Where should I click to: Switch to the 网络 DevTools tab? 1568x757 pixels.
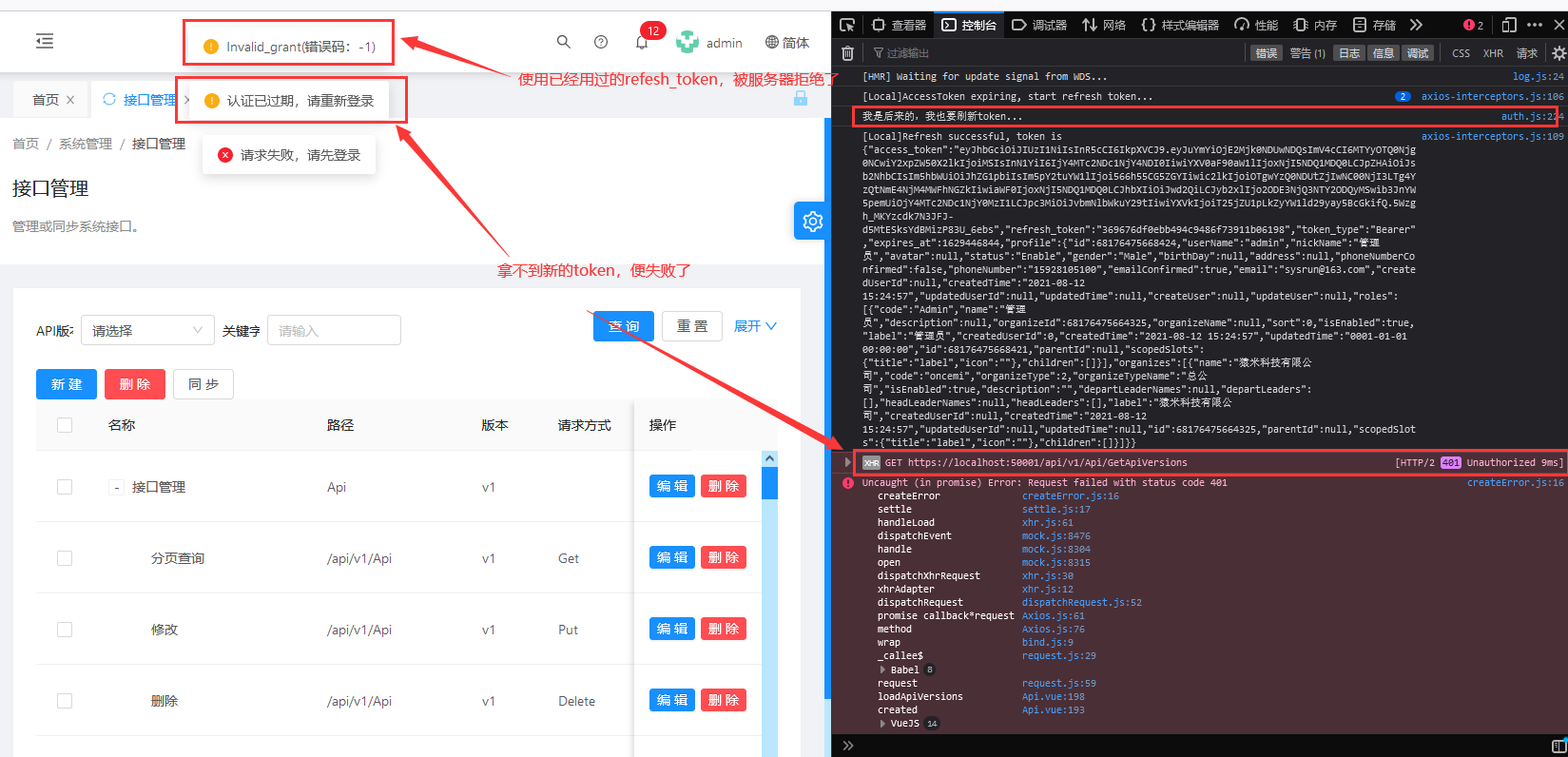pyautogui.click(x=1104, y=25)
